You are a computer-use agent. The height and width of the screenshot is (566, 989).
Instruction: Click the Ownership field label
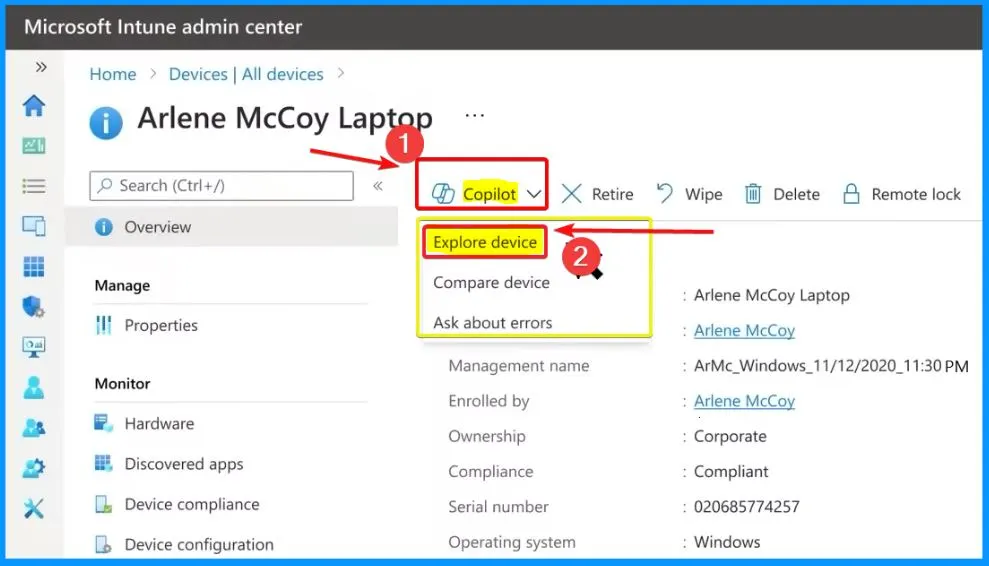[486, 437]
